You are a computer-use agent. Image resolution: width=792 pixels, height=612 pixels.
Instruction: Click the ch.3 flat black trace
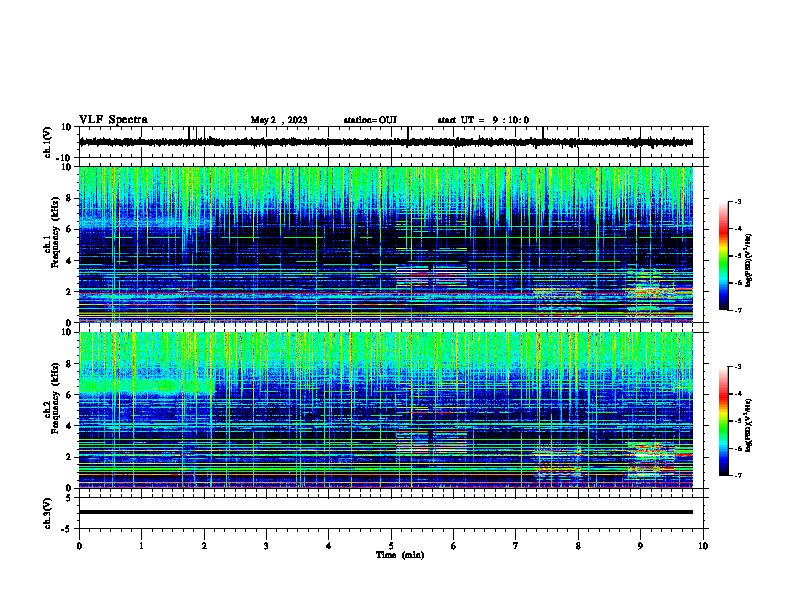(x=385, y=512)
